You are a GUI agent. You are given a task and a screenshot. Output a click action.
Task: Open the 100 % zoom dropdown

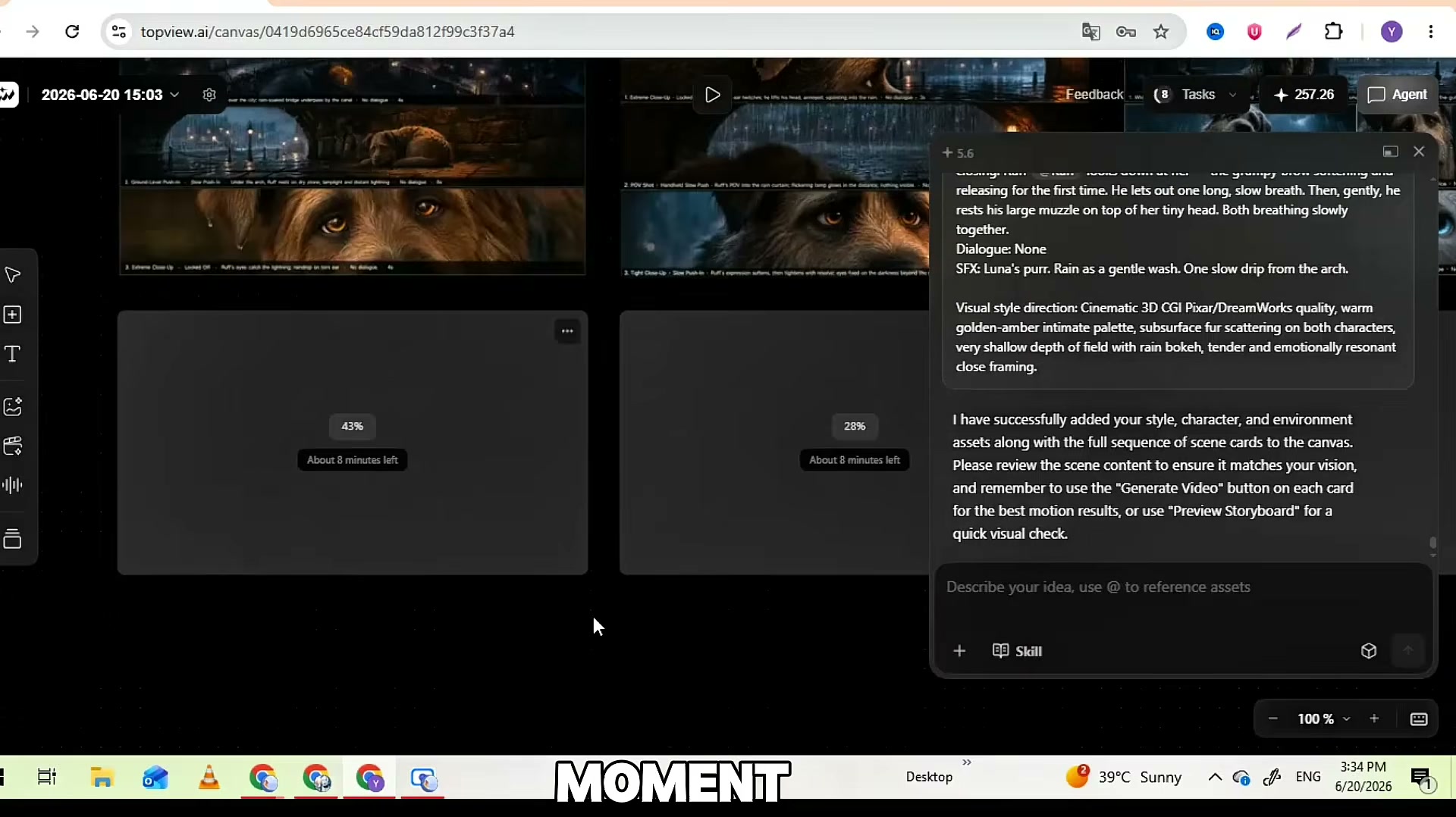1324,718
